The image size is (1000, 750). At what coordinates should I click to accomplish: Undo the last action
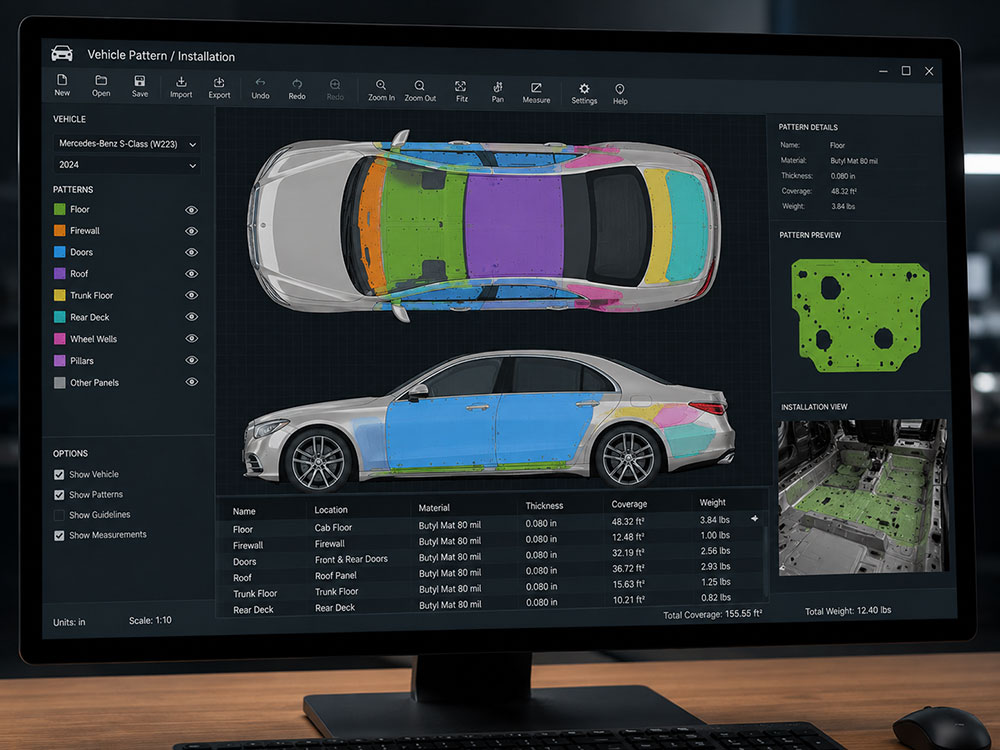coord(260,89)
